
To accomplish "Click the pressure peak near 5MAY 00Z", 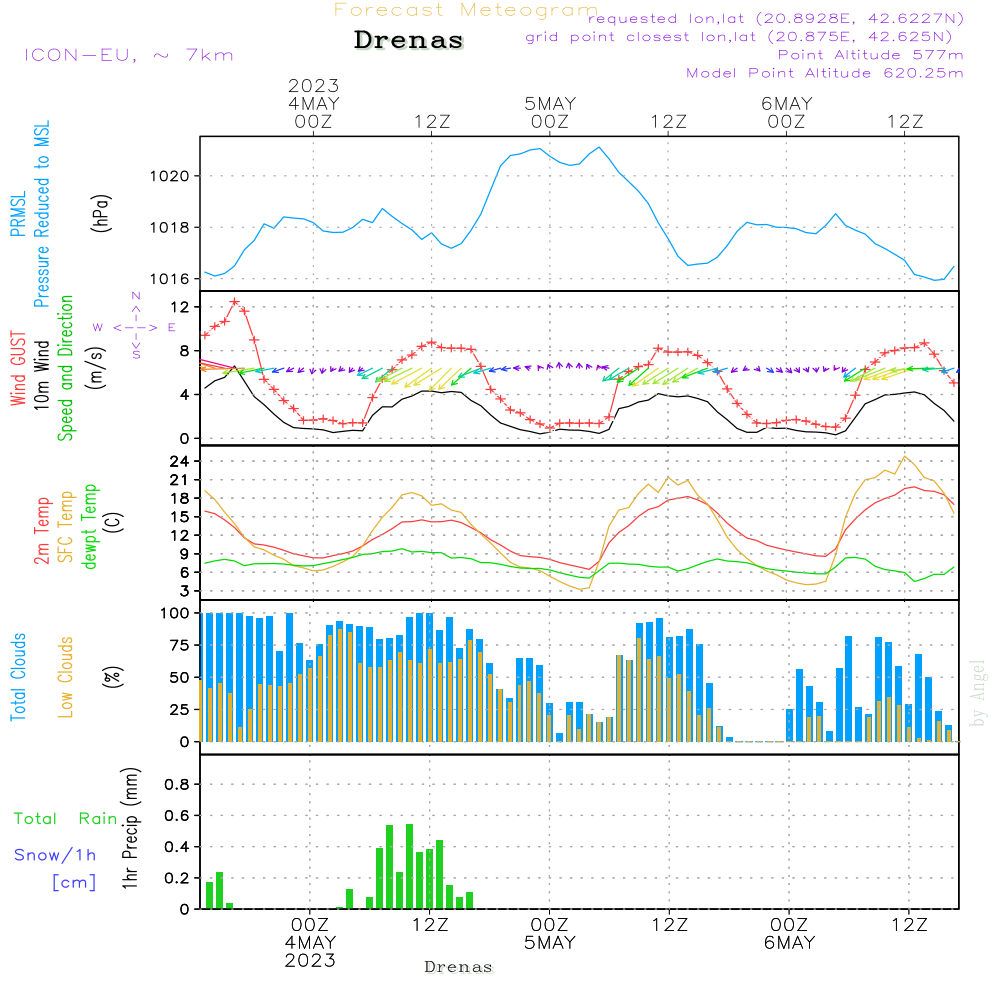I will [x=540, y=149].
